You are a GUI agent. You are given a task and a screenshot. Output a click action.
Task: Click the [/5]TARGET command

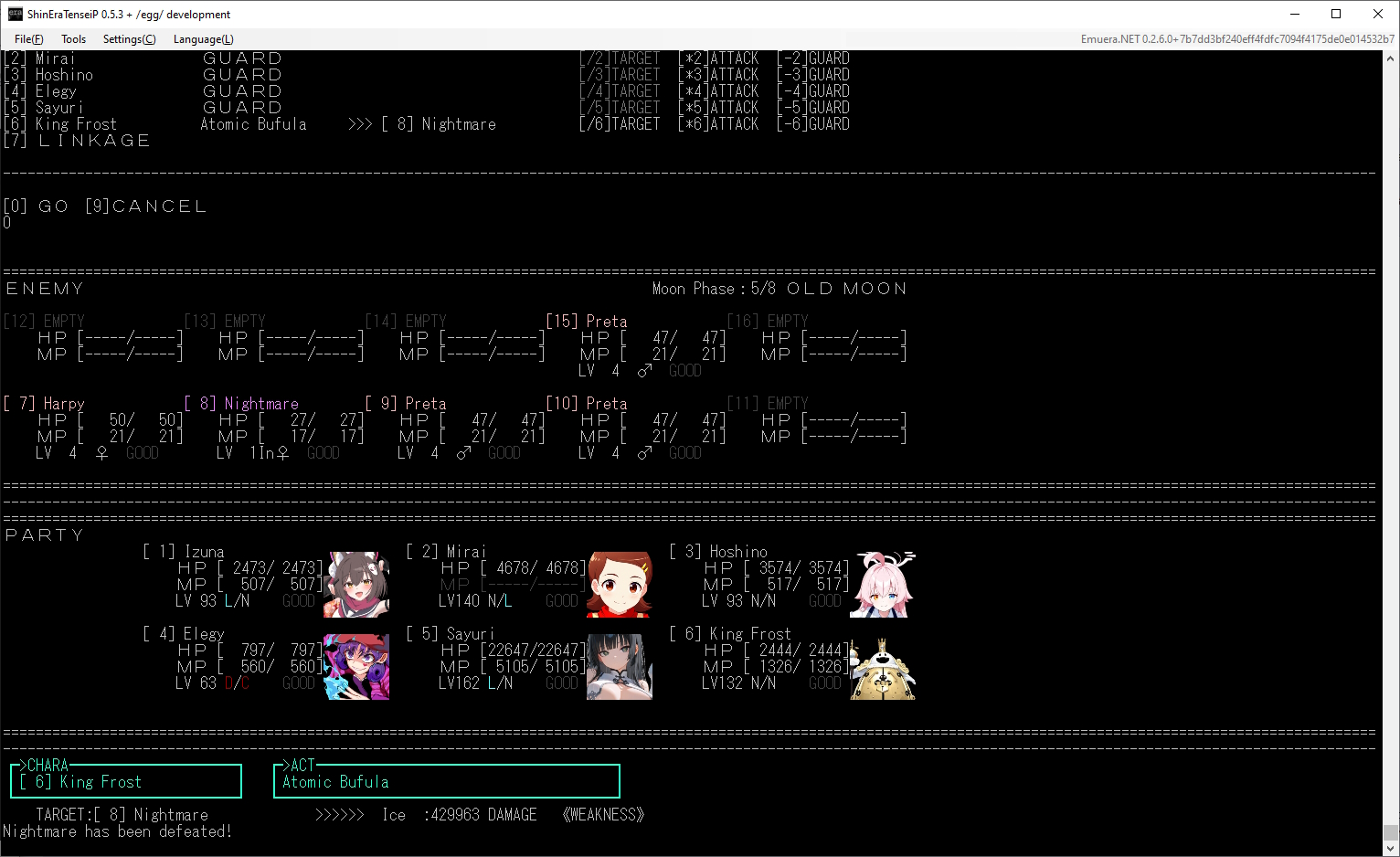(x=620, y=108)
